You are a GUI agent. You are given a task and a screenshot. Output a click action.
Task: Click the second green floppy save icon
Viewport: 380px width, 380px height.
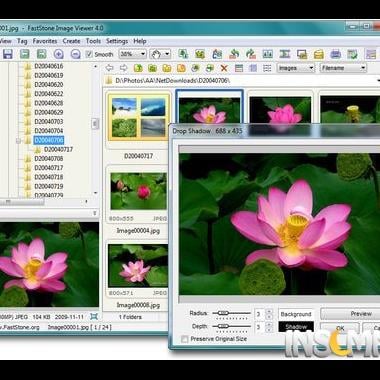[25, 54]
